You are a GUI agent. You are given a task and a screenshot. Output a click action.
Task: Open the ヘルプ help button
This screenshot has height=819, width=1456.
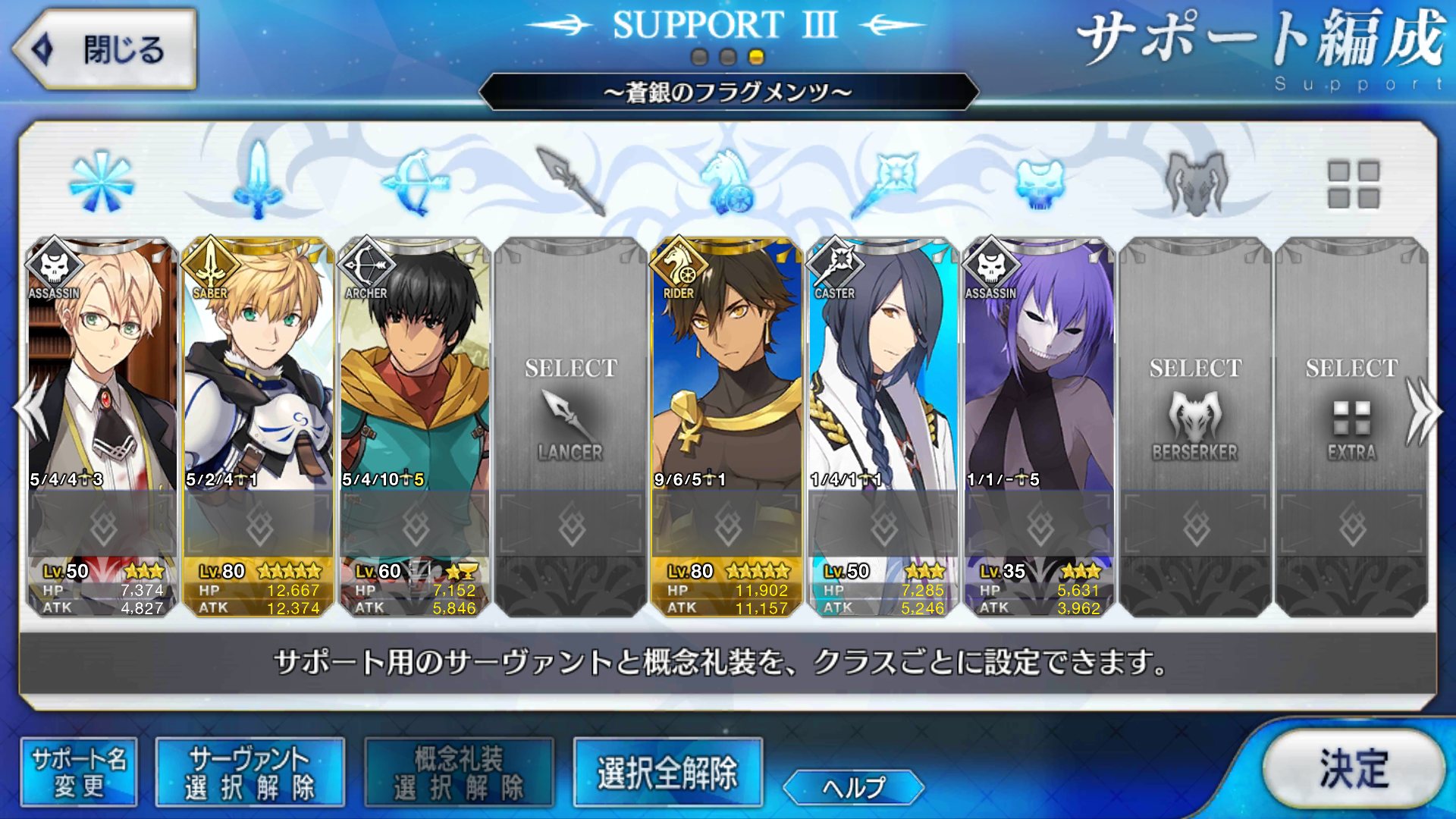click(x=854, y=788)
